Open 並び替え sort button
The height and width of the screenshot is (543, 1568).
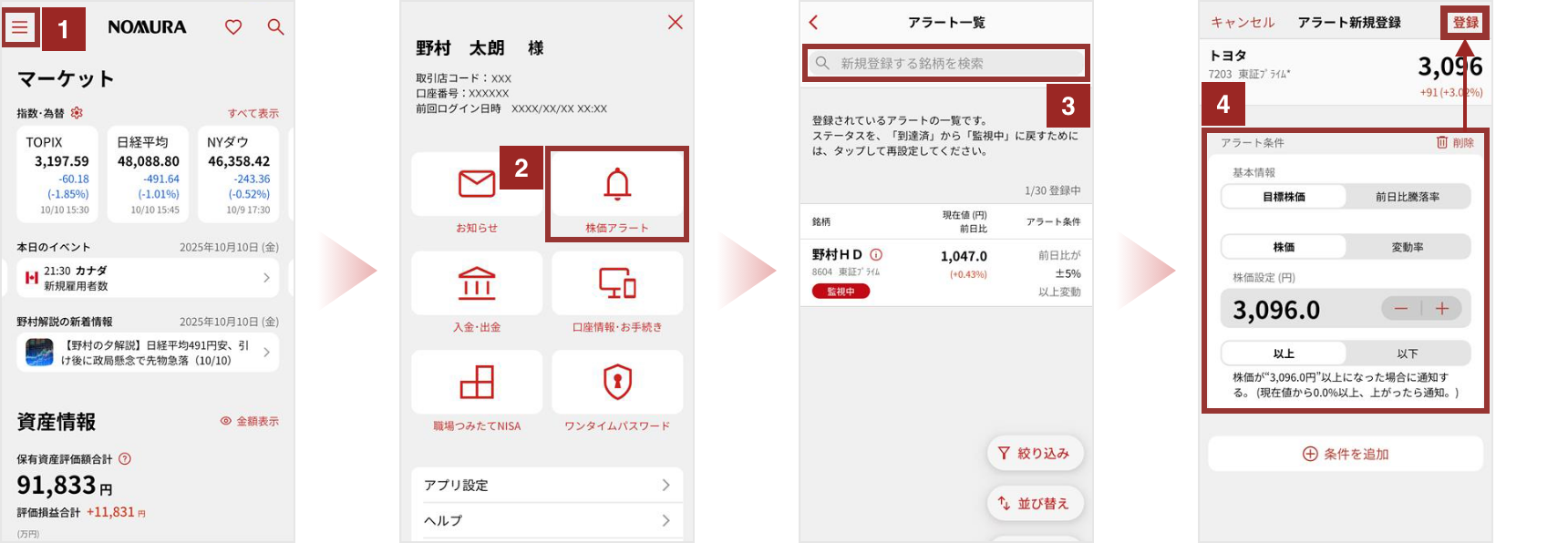1036,503
